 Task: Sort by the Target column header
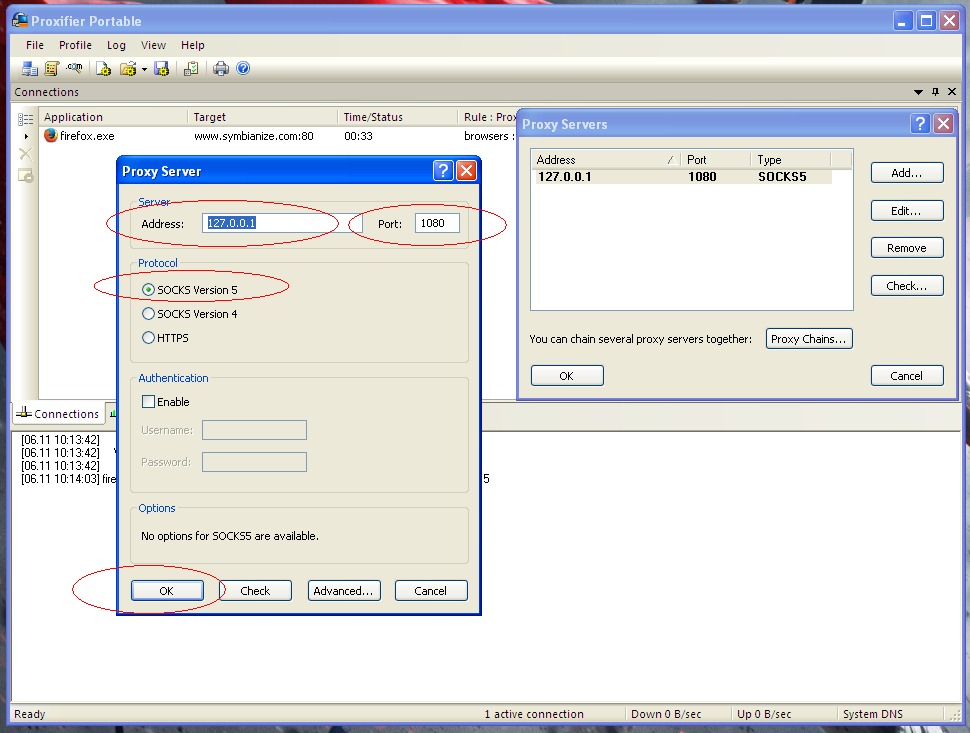(262, 117)
